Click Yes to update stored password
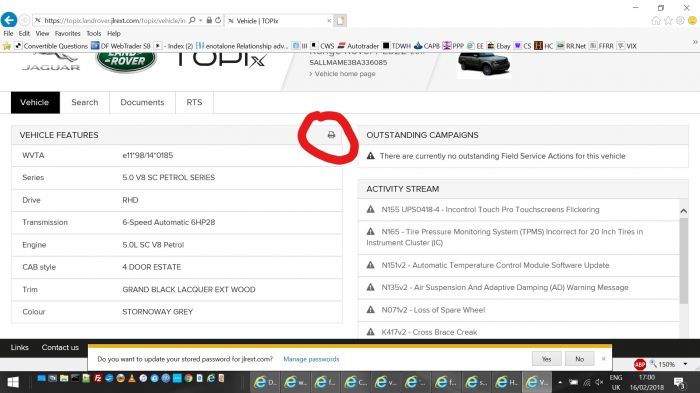The width and height of the screenshot is (700, 393). (x=547, y=359)
